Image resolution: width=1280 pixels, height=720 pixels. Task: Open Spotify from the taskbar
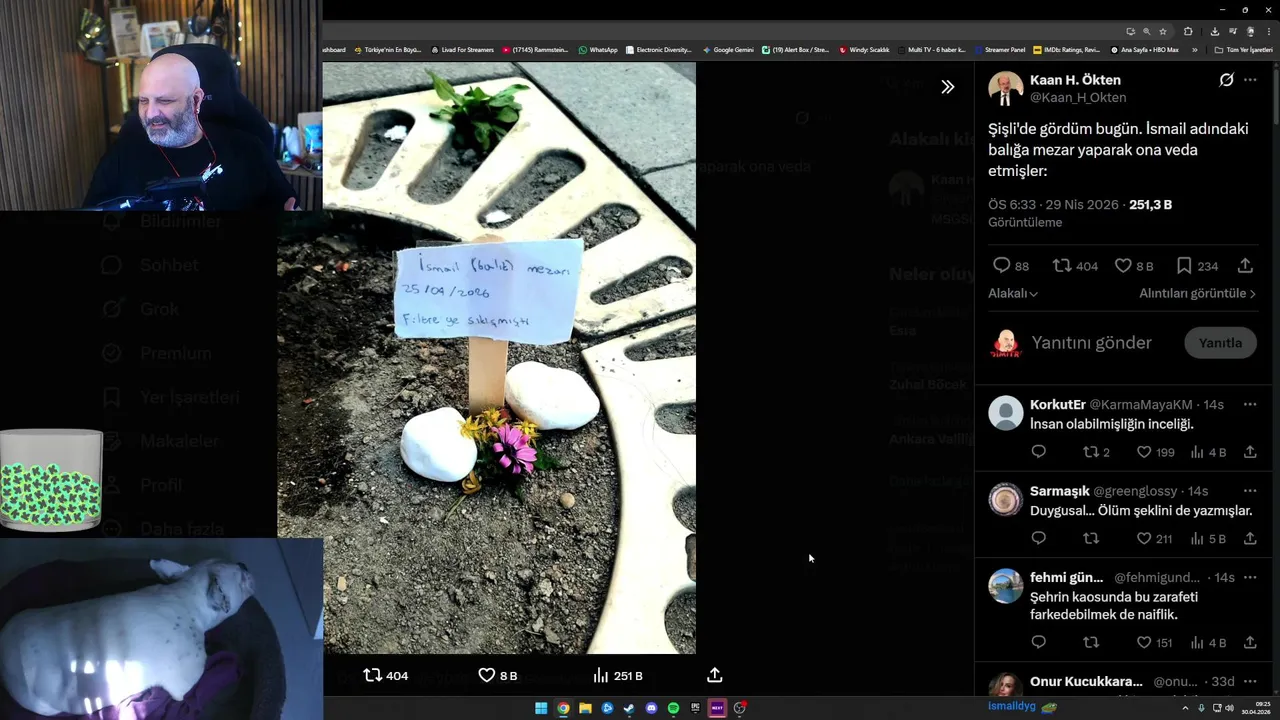click(673, 708)
